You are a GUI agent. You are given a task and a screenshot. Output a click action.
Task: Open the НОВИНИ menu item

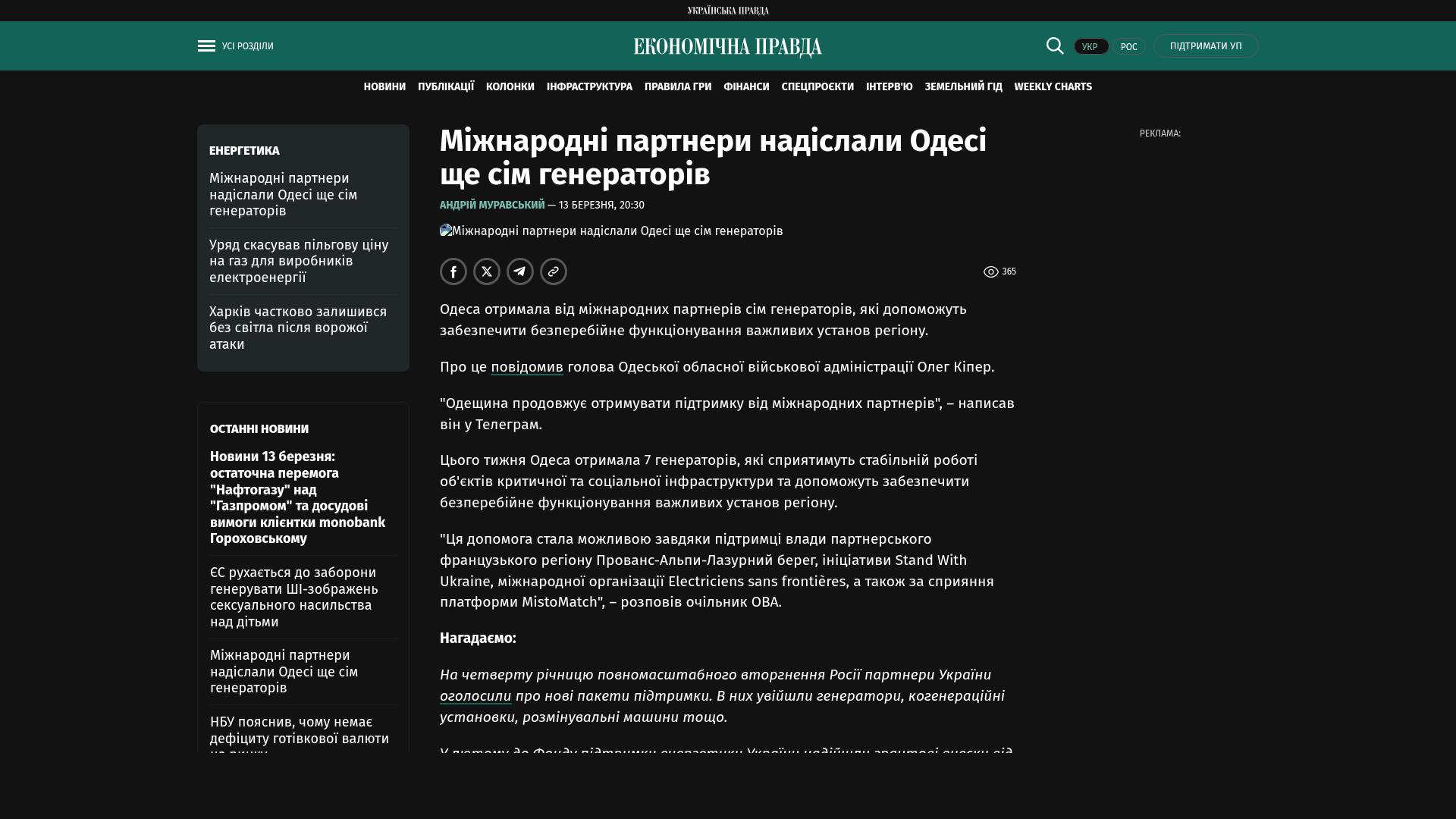pos(384,87)
